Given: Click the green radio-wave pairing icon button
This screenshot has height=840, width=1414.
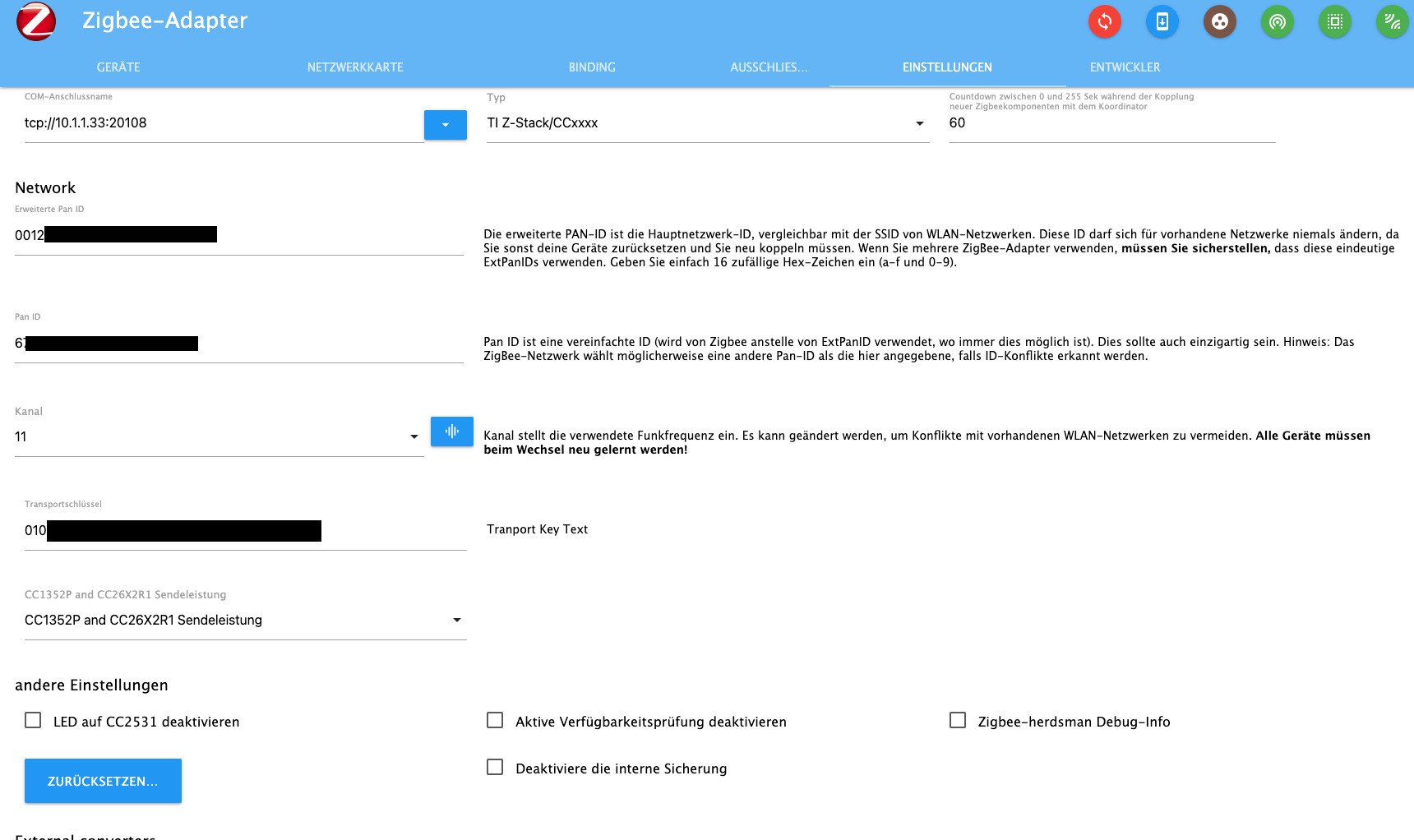Looking at the screenshot, I should [x=1278, y=21].
